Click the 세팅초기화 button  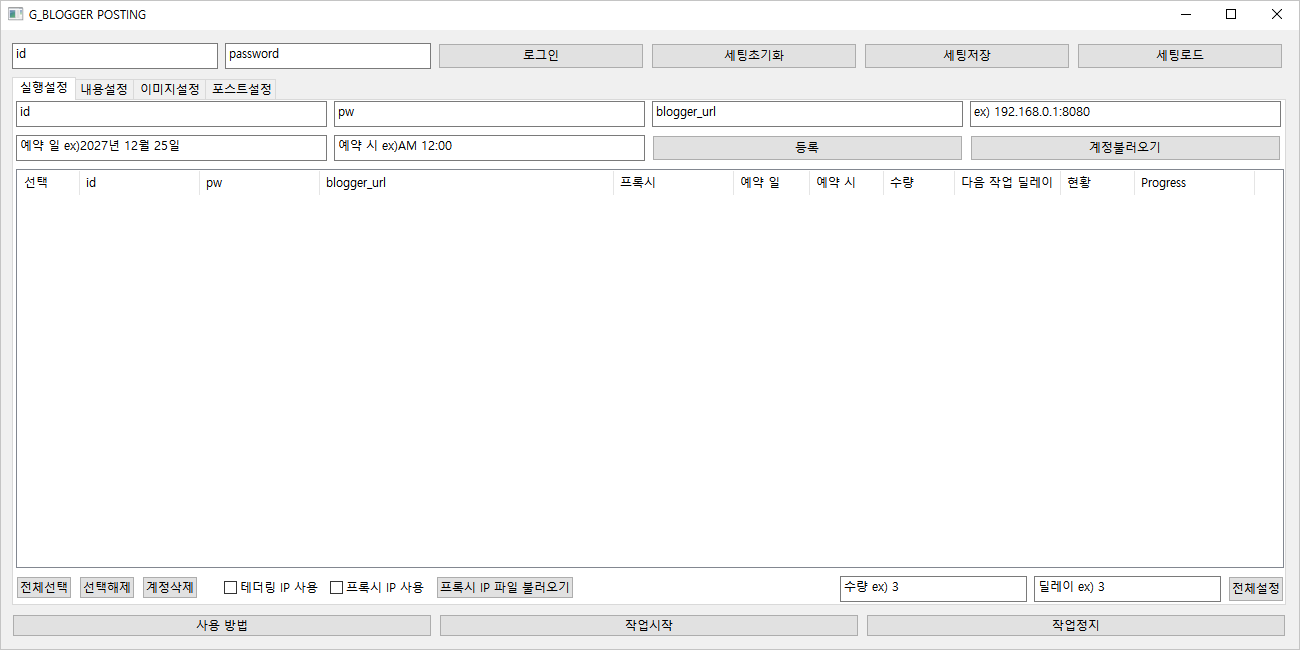click(x=753, y=56)
